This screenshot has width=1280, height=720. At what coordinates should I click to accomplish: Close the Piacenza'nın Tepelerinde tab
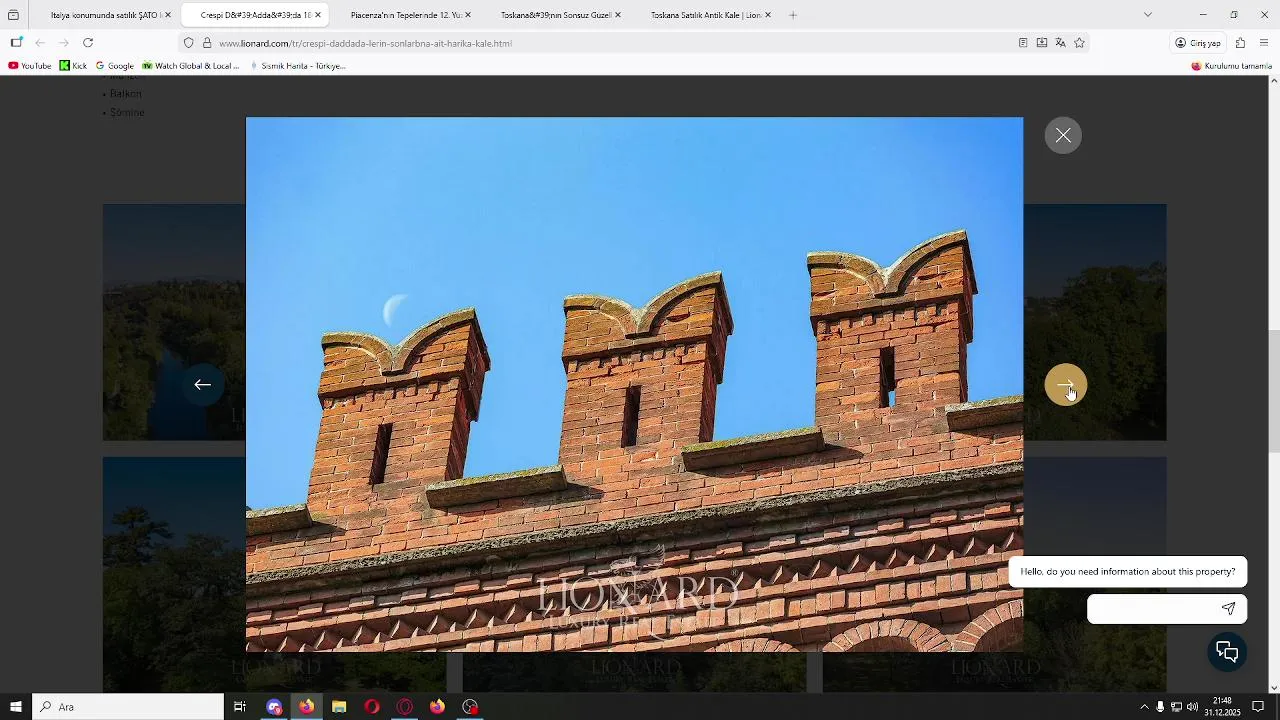click(468, 15)
